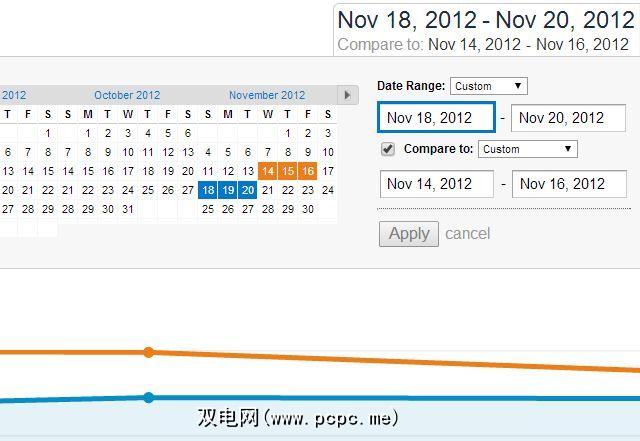Select November 16 in the calendar

pyautogui.click(x=307, y=171)
